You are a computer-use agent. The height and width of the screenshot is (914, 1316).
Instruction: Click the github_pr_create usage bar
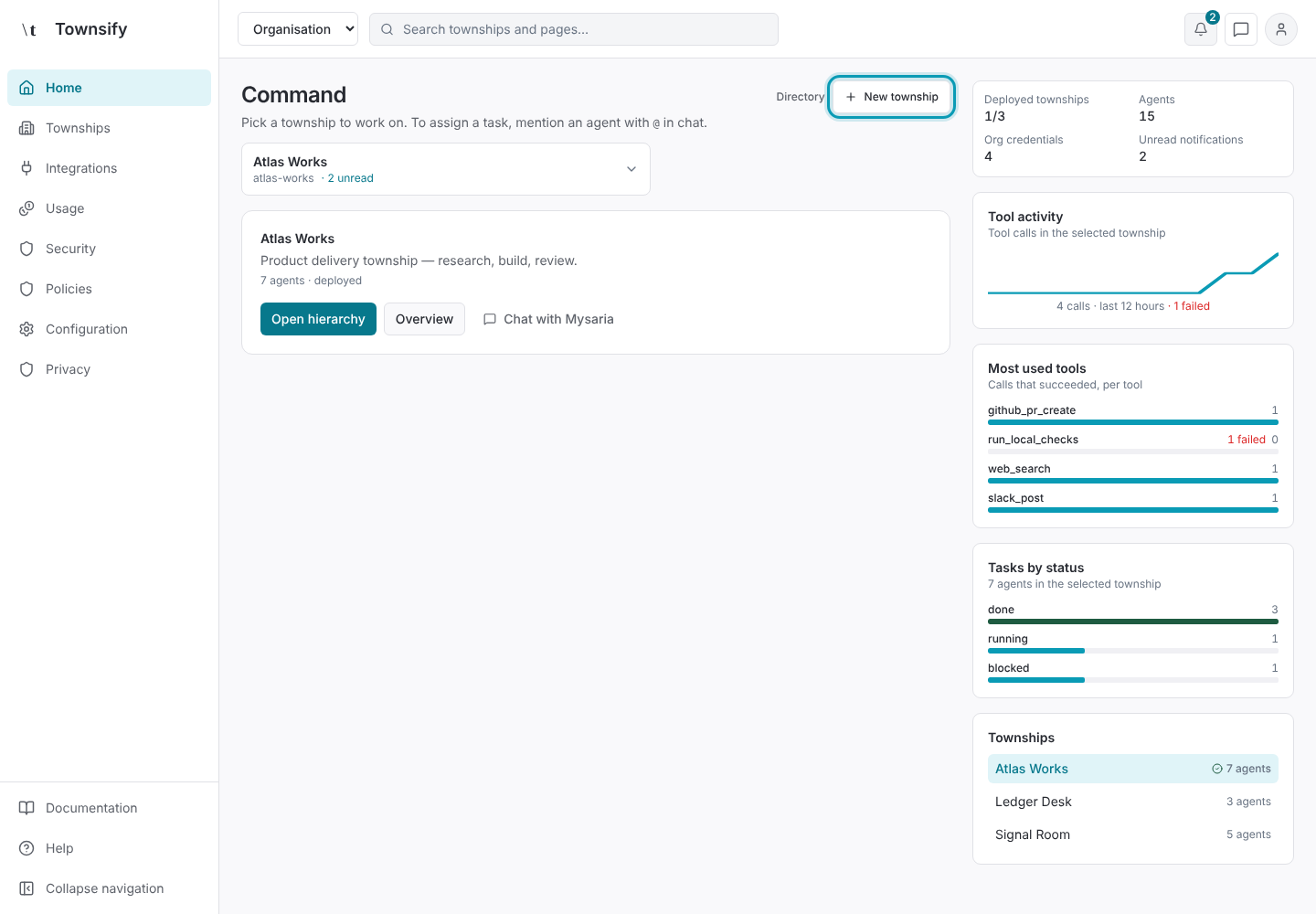pyautogui.click(x=1133, y=422)
